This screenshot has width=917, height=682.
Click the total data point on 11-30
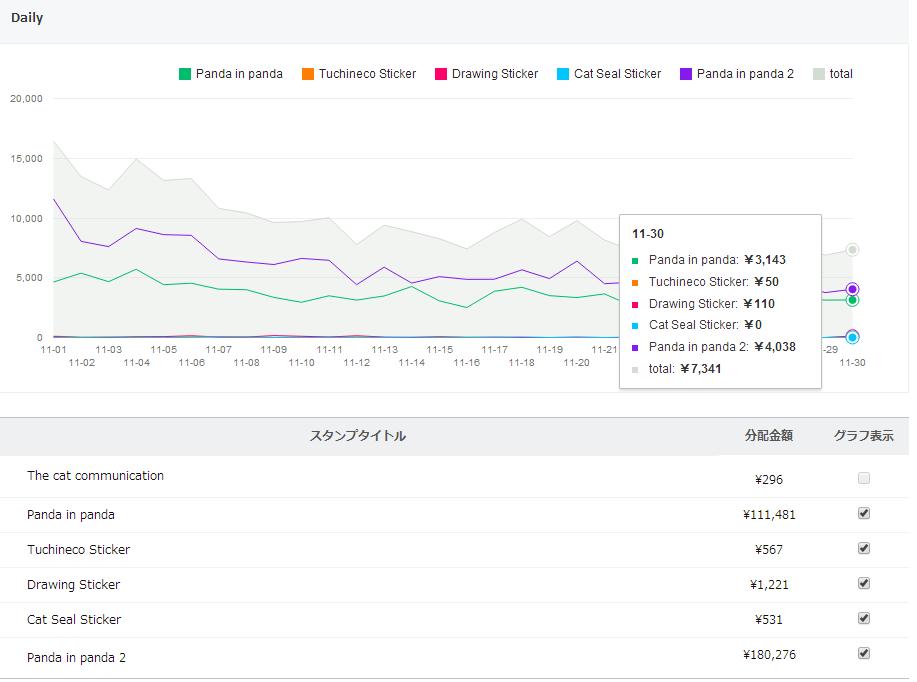pyautogui.click(x=852, y=250)
